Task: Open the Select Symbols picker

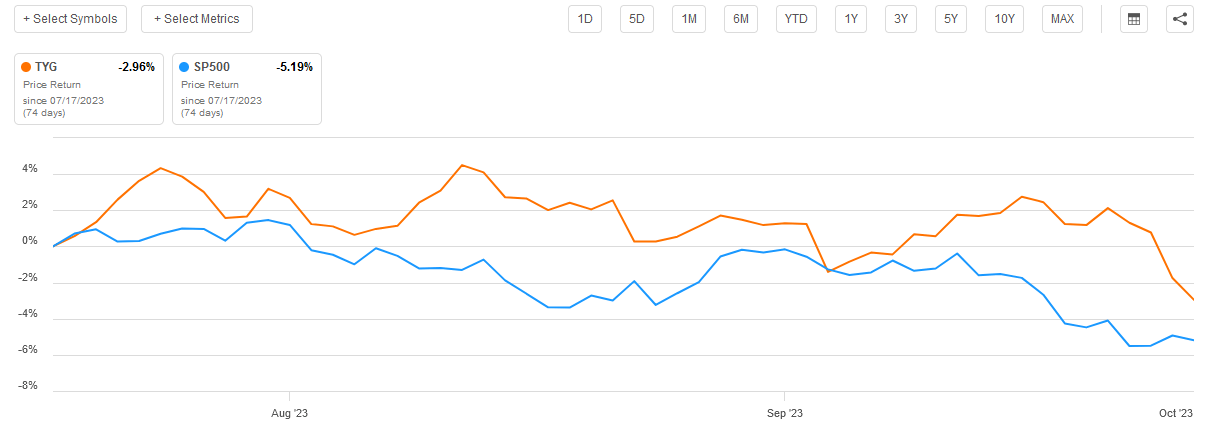Action: (70, 19)
